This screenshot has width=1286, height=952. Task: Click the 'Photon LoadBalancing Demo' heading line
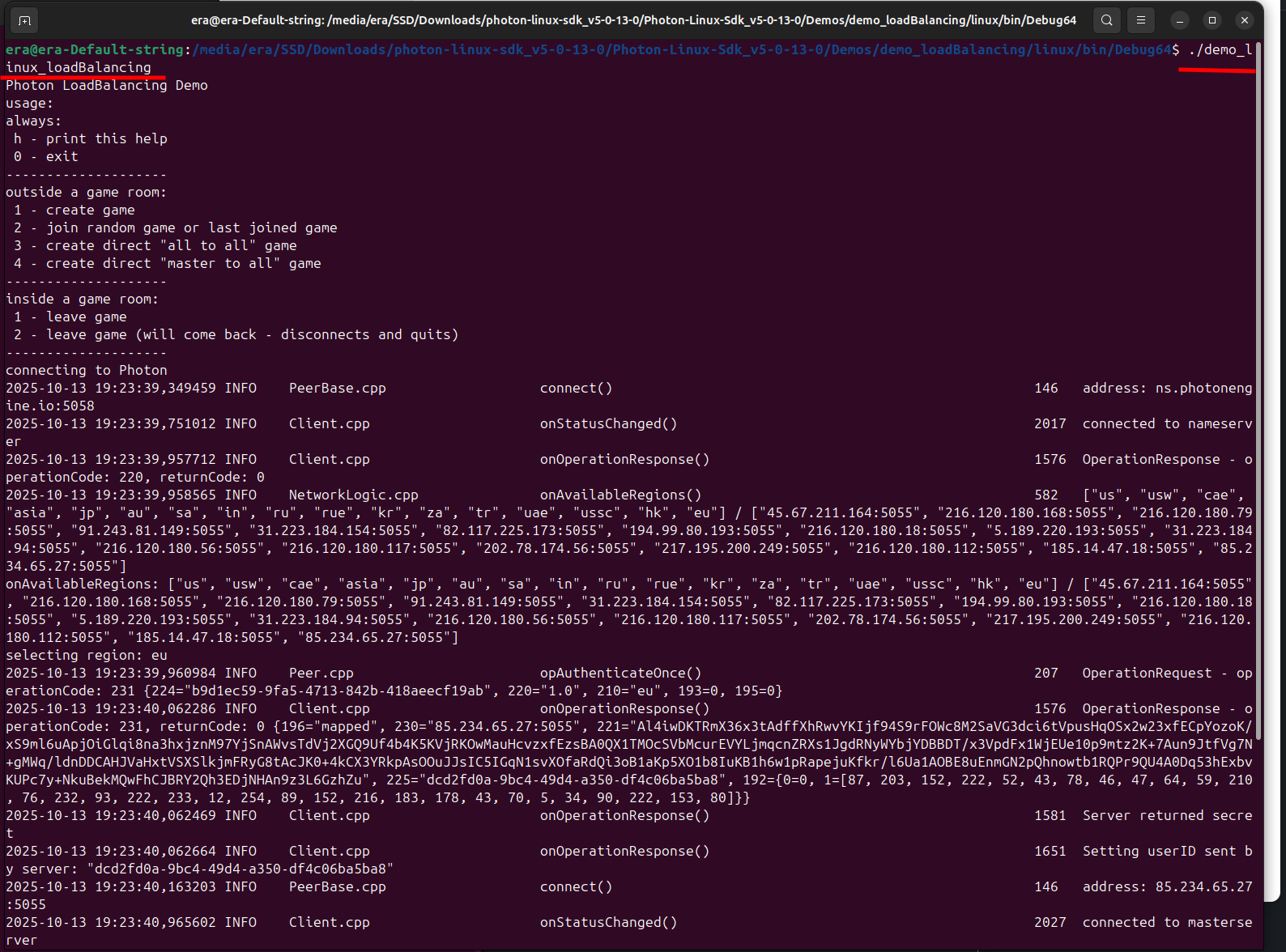coord(107,85)
